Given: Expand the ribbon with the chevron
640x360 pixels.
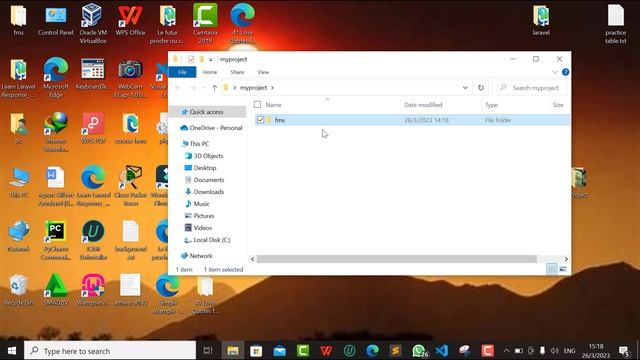Looking at the screenshot, I should pos(555,72).
